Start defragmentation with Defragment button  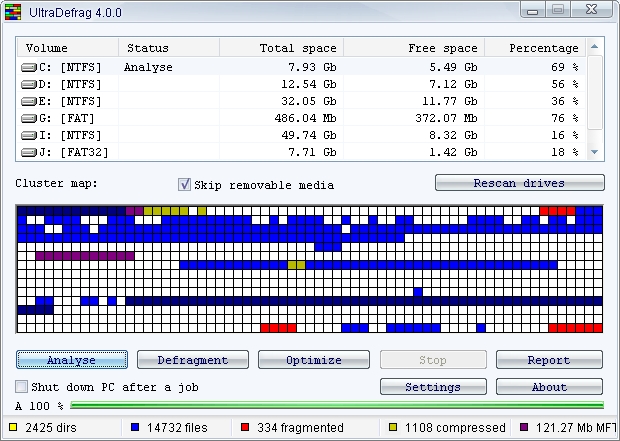click(x=191, y=360)
